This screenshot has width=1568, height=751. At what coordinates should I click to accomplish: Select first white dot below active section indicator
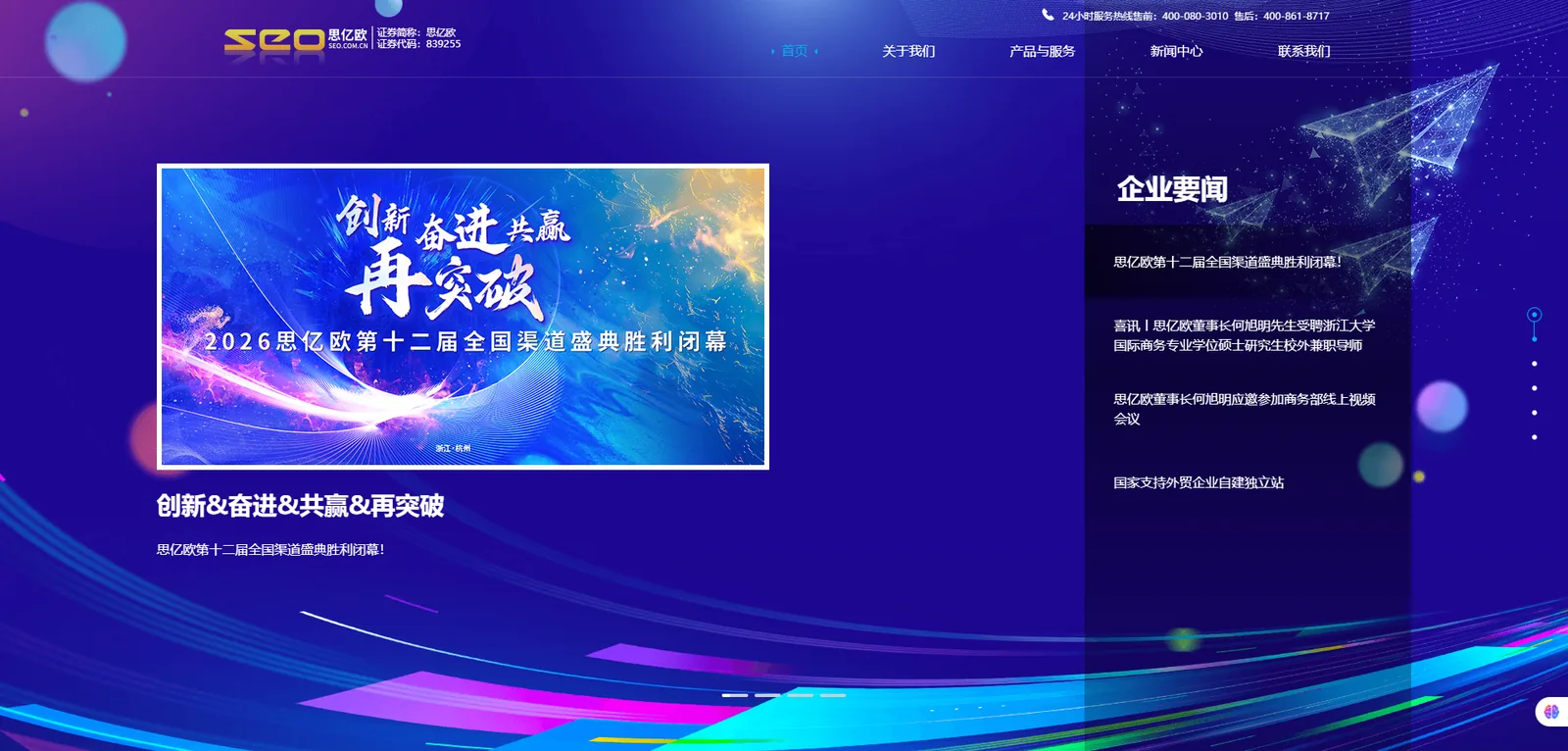pos(1535,364)
